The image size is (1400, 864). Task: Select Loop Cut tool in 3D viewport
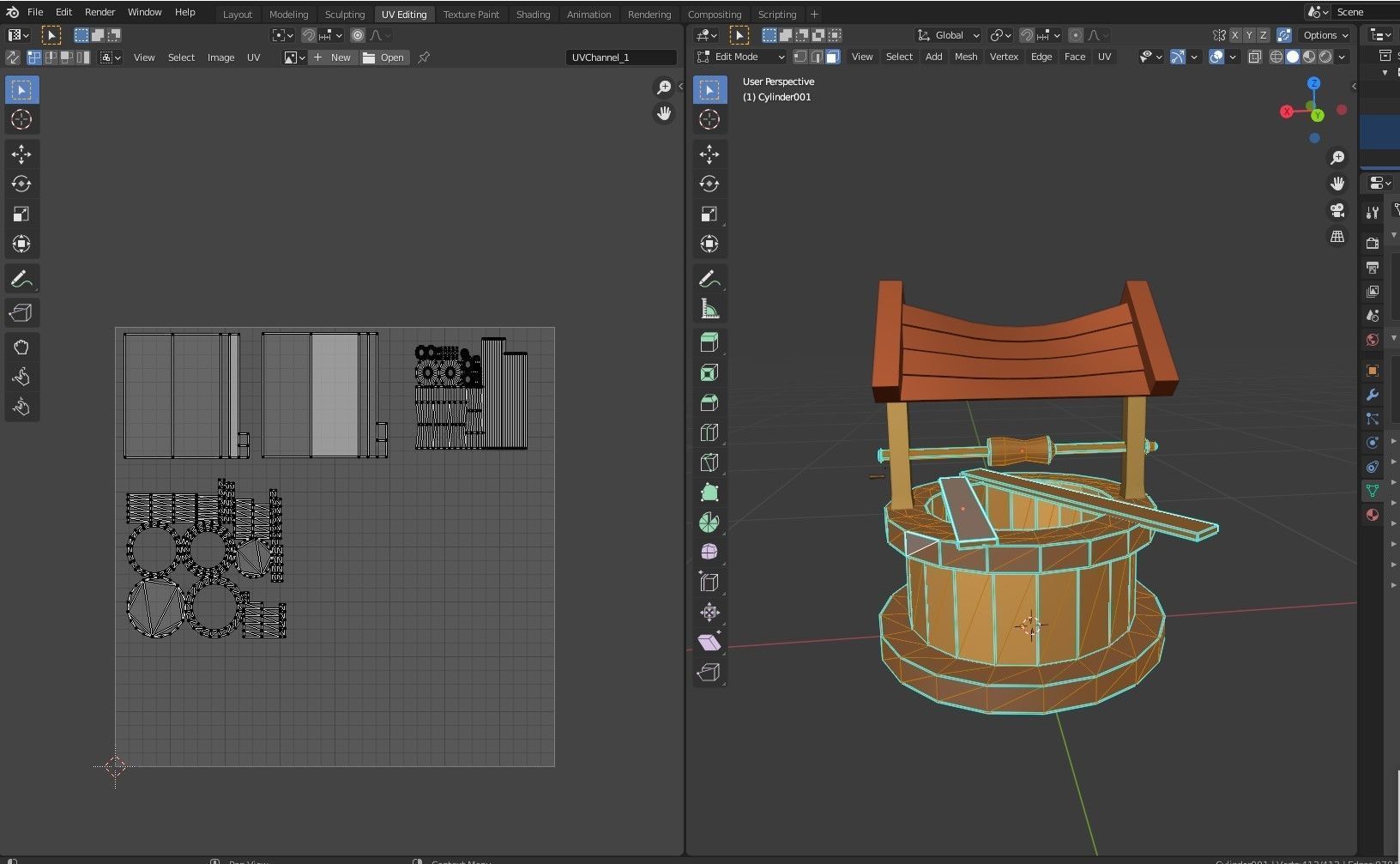[x=709, y=432]
